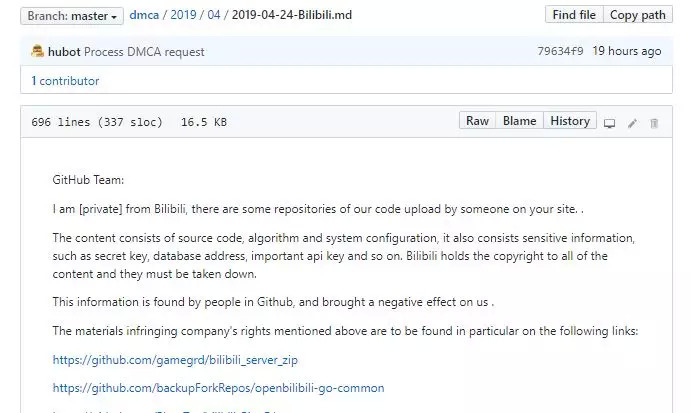Open file in GitHub Desktop icon
This screenshot has width=691, height=413.
[609, 123]
